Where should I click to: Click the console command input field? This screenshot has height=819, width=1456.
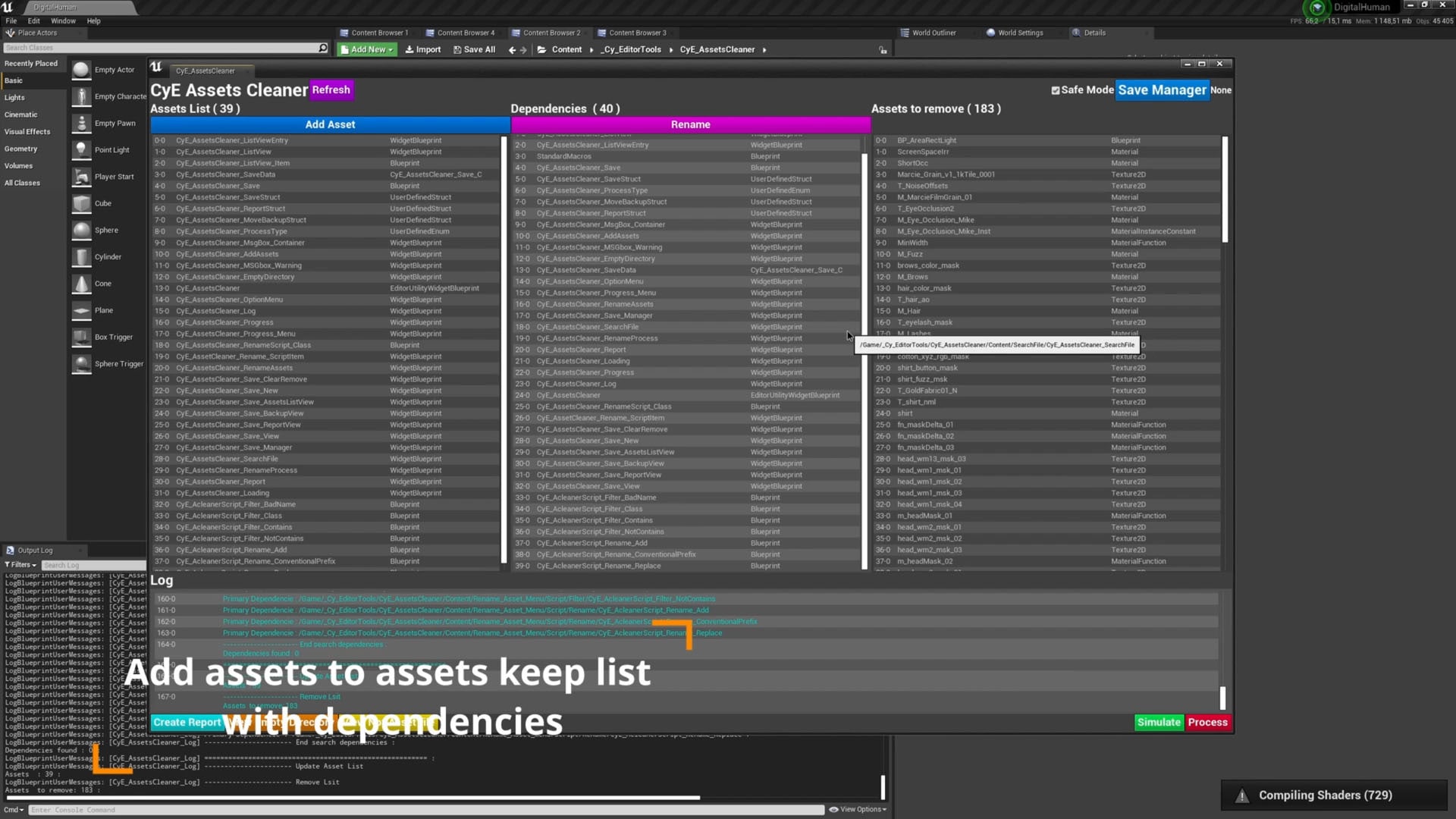pos(303,810)
